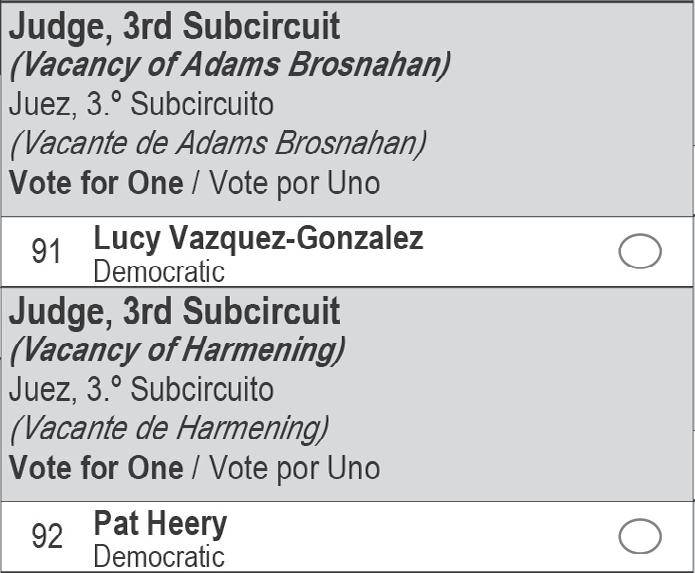Viewport: 695px width, 573px height.
Task: Click Democratic label under Lucy Vazquez-Gonzalez
Action: pyautogui.click(x=159, y=271)
